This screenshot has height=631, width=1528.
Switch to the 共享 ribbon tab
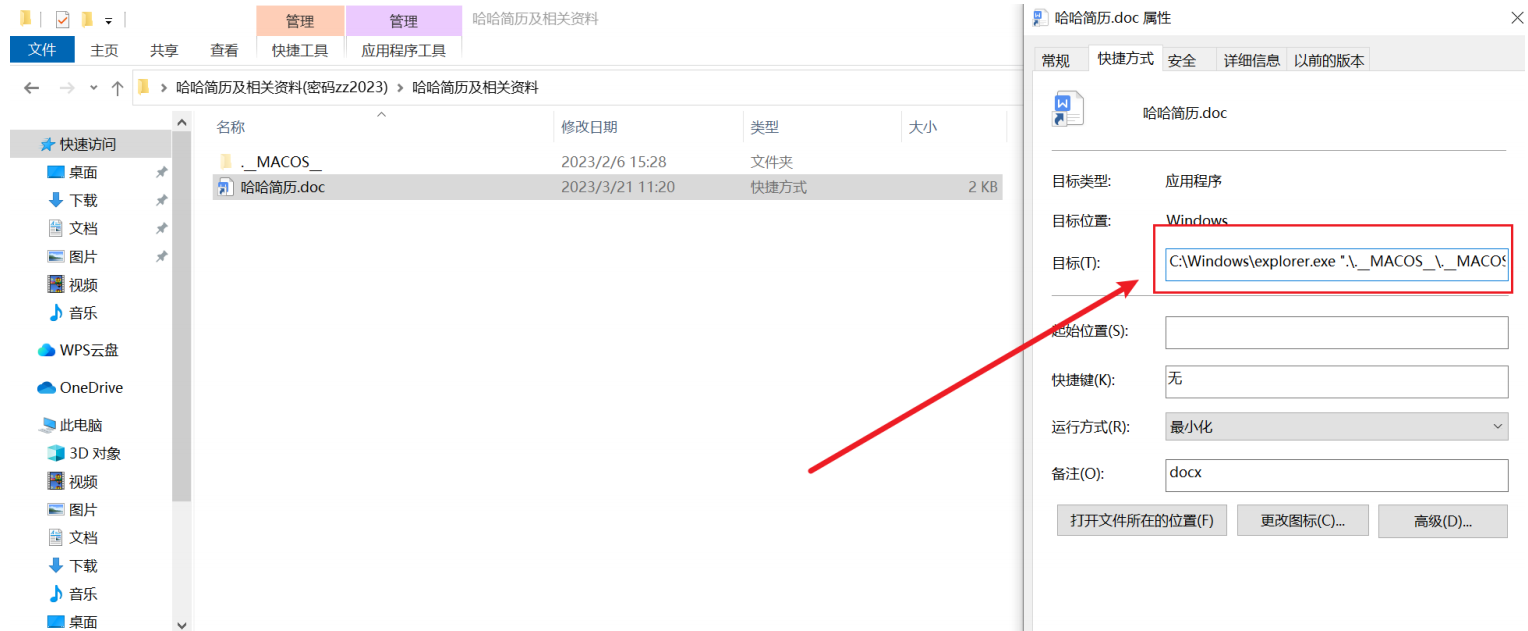164,50
